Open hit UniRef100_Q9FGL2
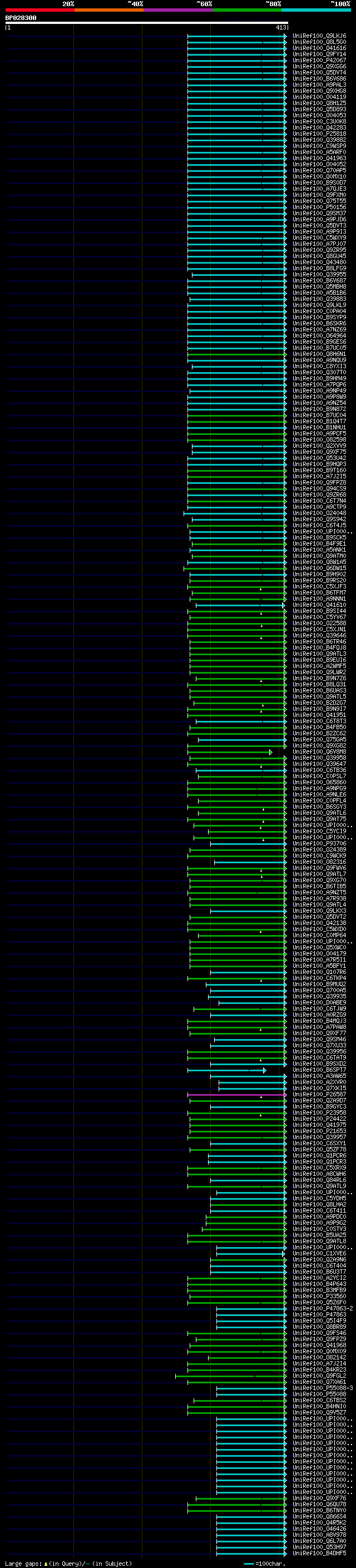This screenshot has height=1568, width=356. pyautogui.click(x=319, y=1376)
